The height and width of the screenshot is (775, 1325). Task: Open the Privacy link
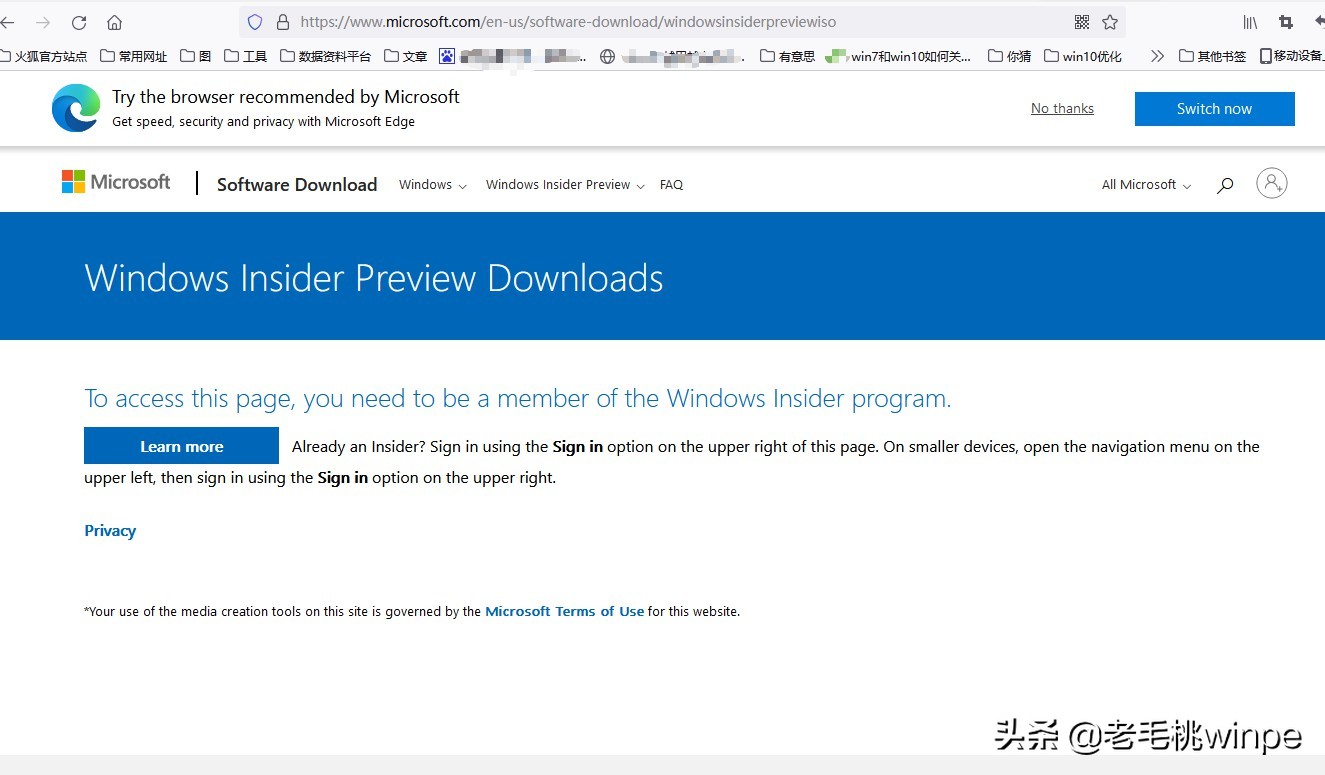click(110, 531)
